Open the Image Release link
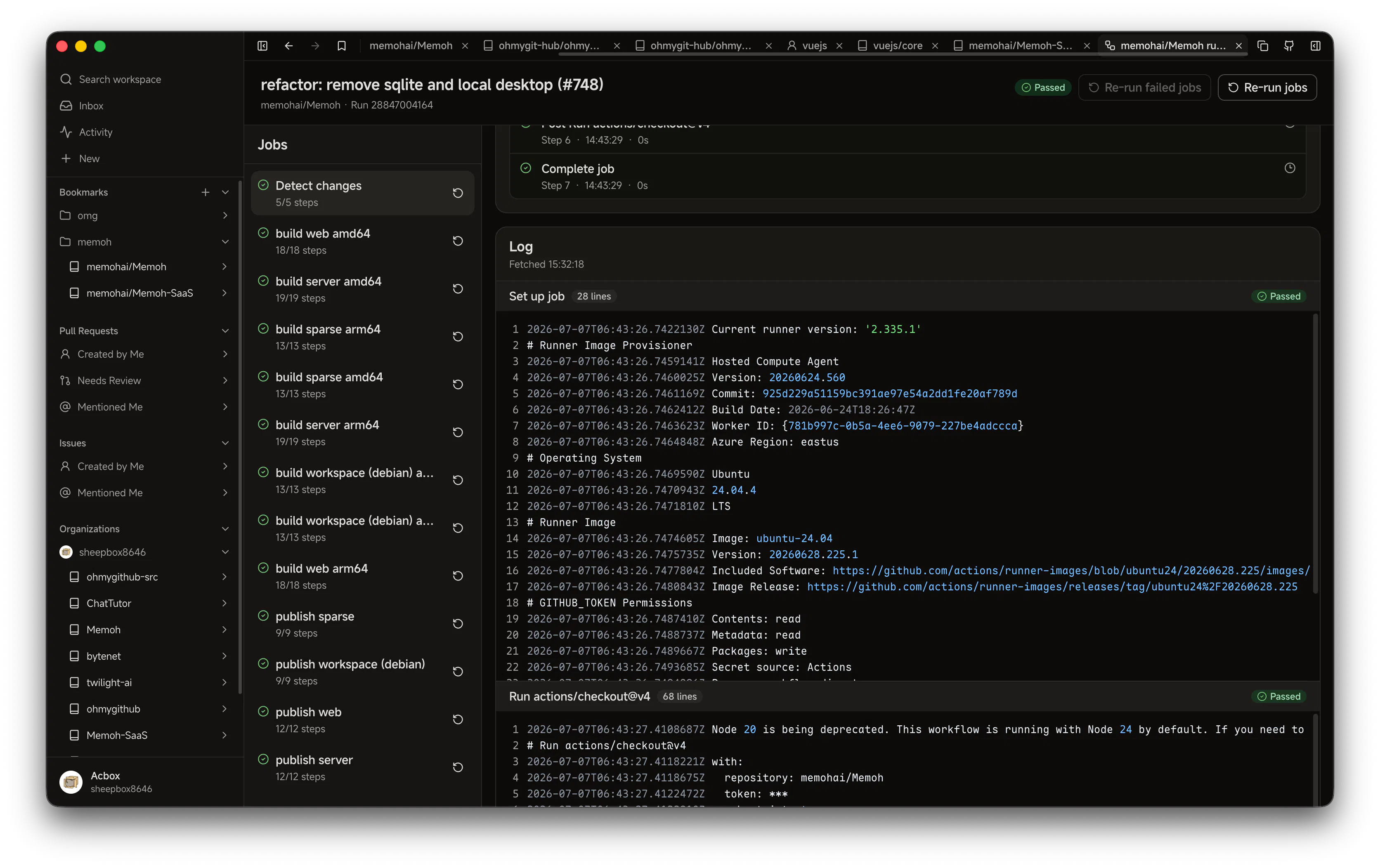Screen dimensions: 1380x868 click(x=1052, y=587)
